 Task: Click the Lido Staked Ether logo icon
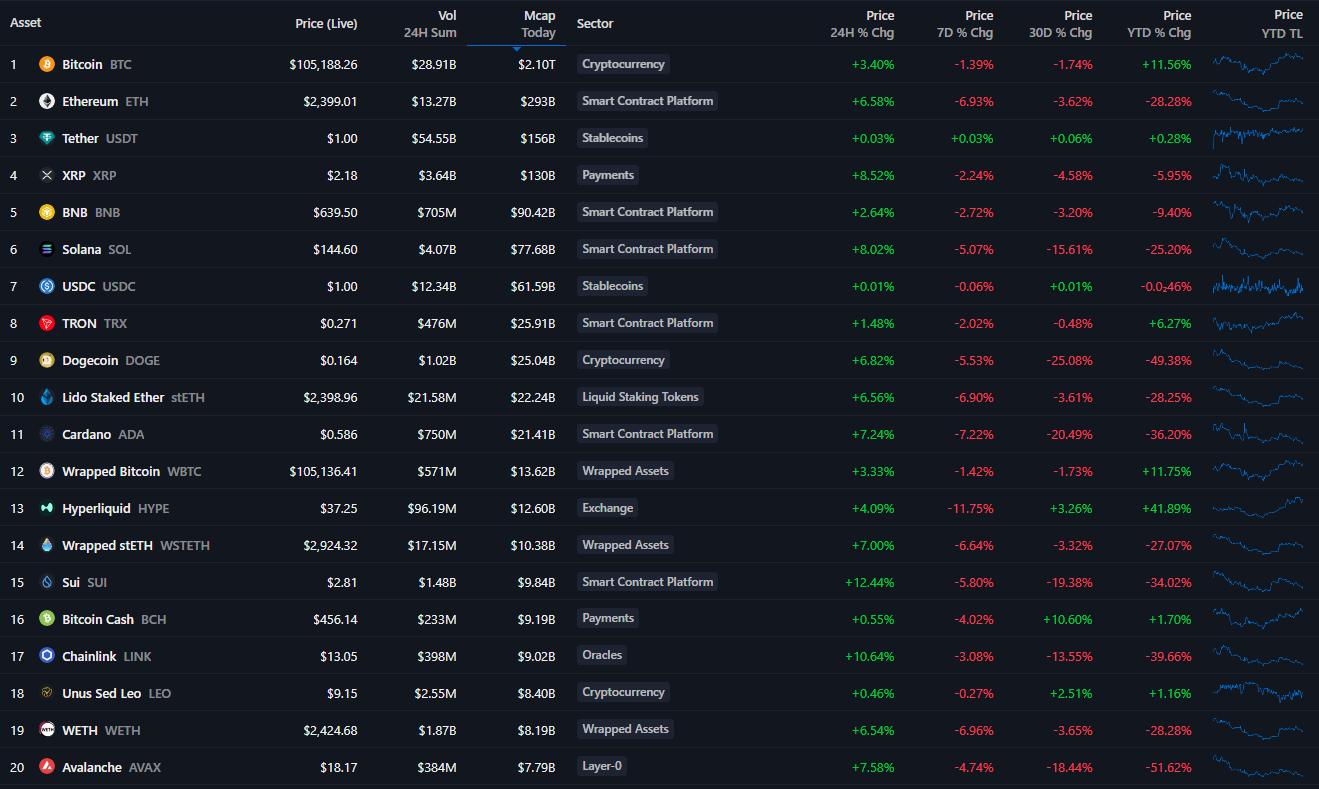click(x=47, y=397)
